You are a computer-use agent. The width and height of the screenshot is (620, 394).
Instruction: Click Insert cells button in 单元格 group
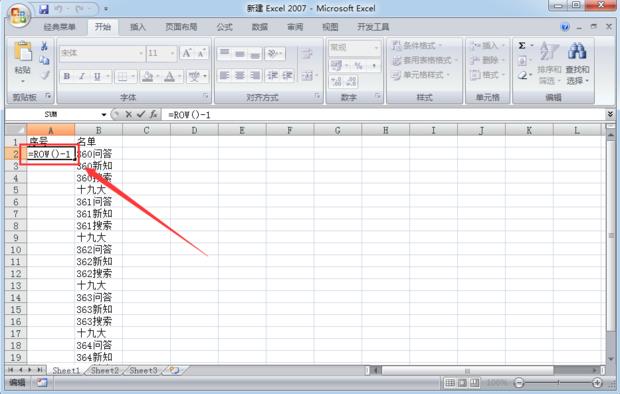[x=488, y=45]
